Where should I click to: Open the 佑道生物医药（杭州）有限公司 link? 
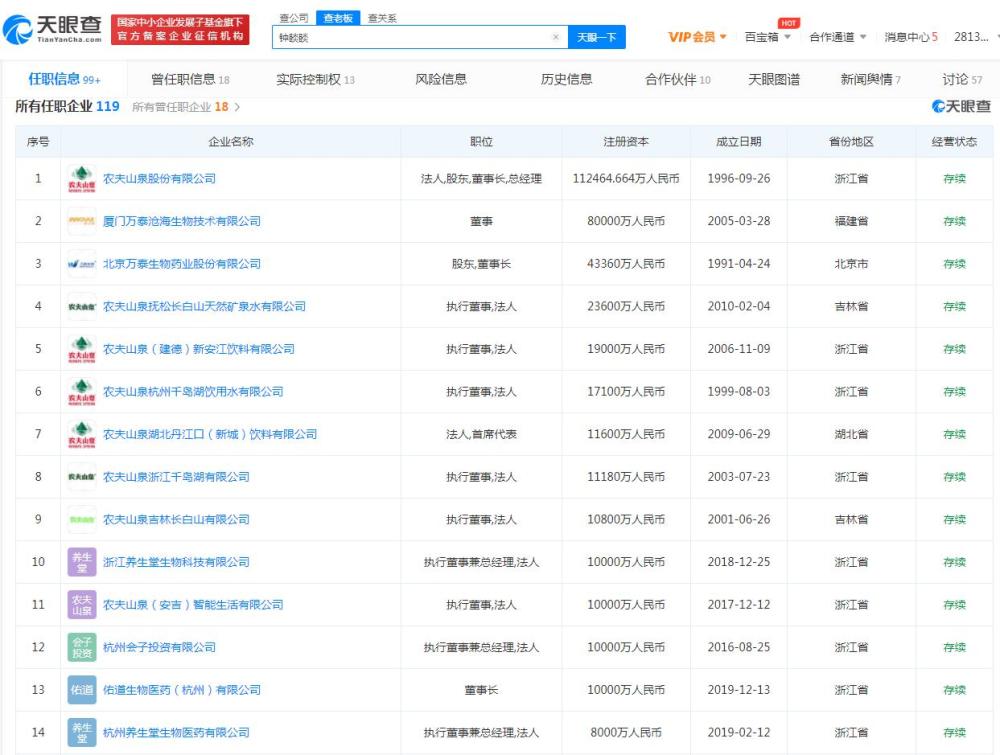182,690
